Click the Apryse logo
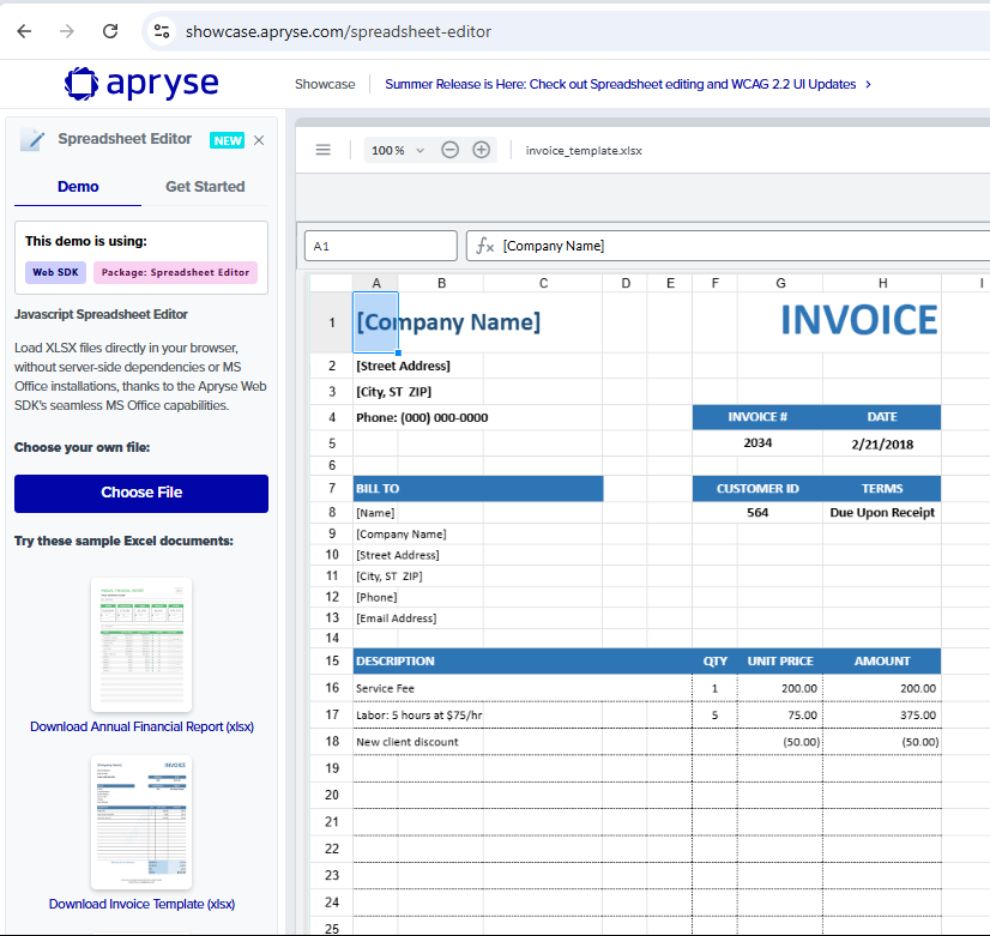Viewport: 990px width, 936px height. 141,83
